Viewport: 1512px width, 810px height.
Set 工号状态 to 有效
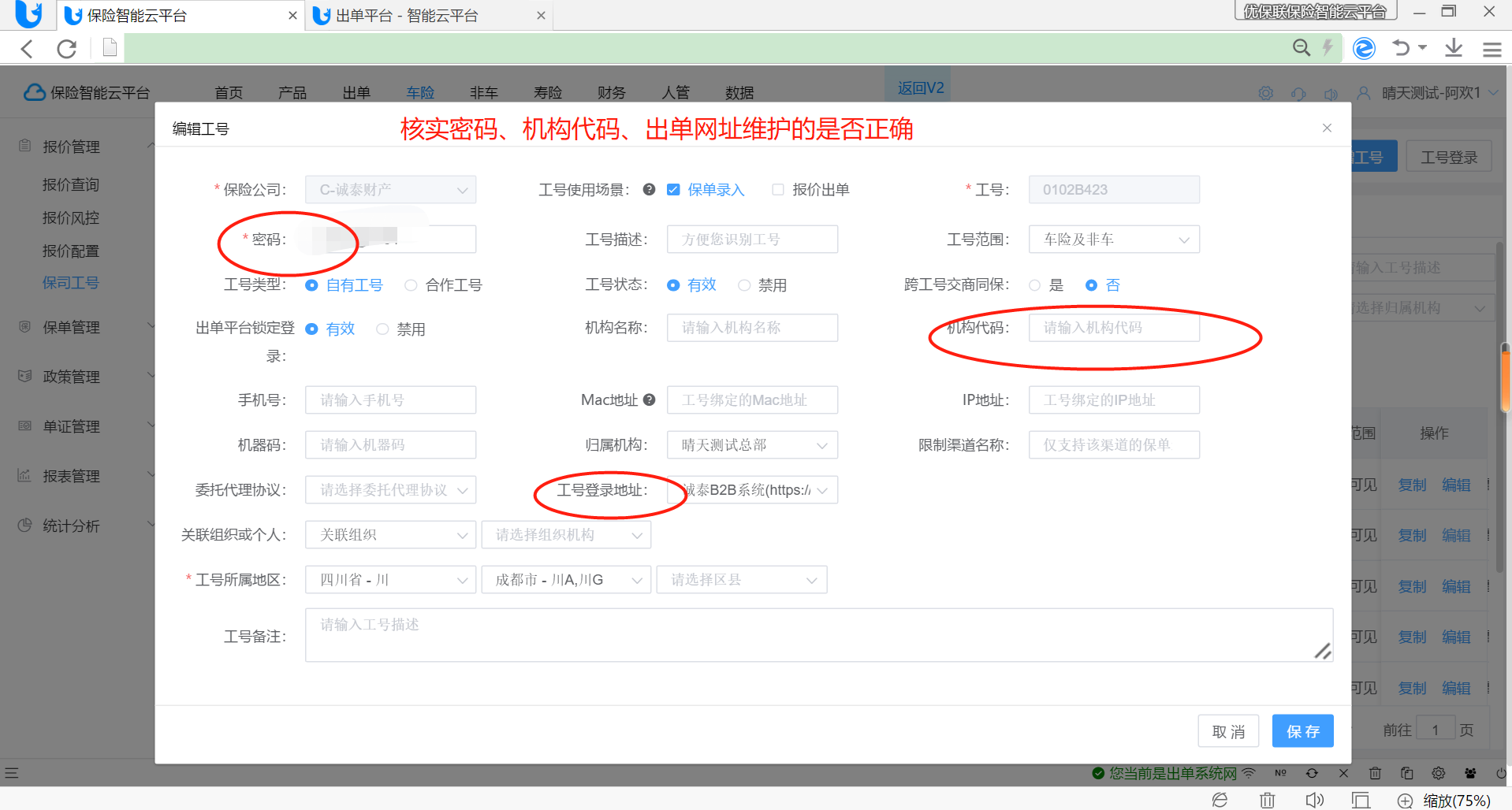[x=673, y=285]
